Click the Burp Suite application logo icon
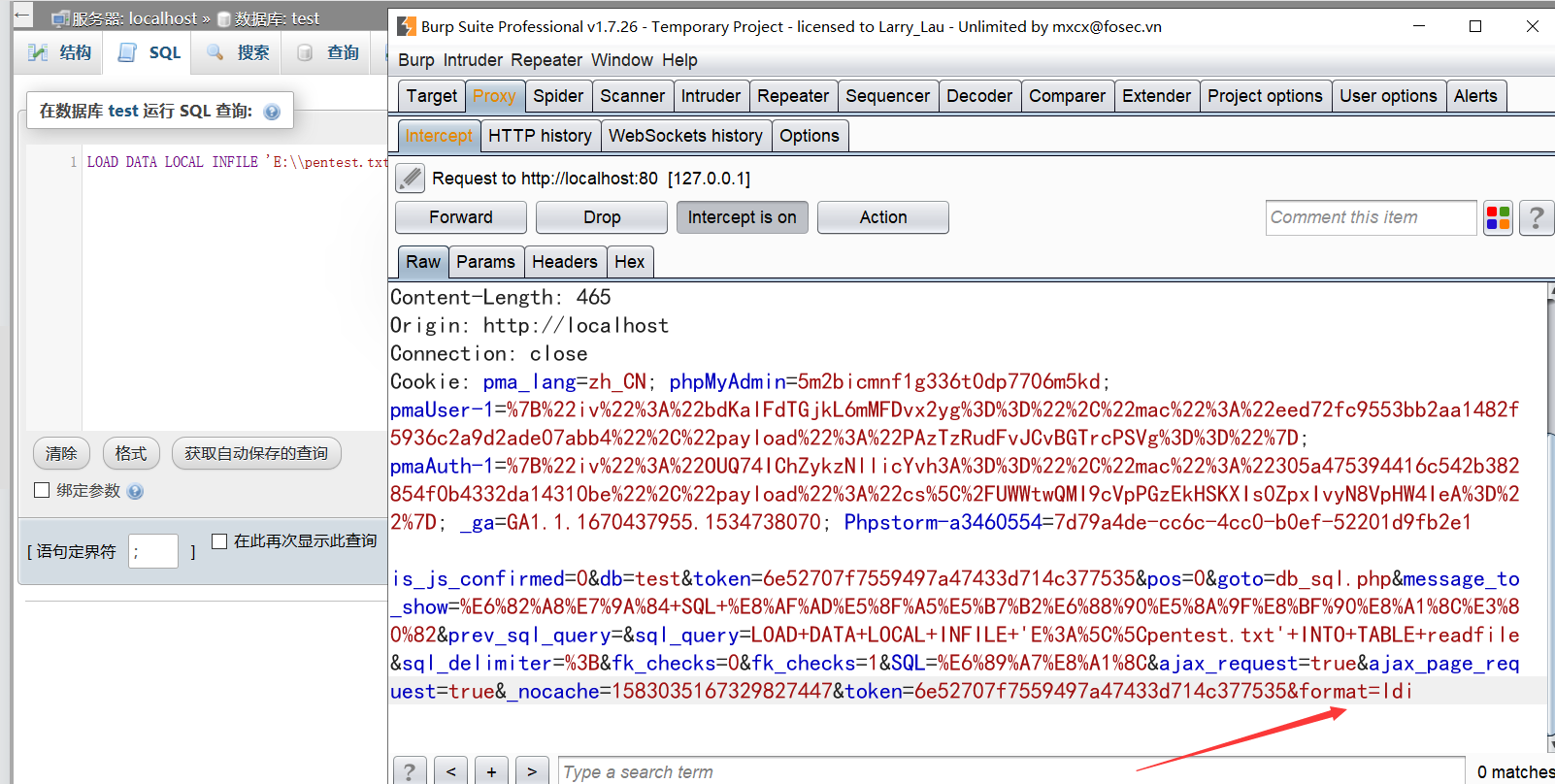The width and height of the screenshot is (1555, 784). point(407,26)
